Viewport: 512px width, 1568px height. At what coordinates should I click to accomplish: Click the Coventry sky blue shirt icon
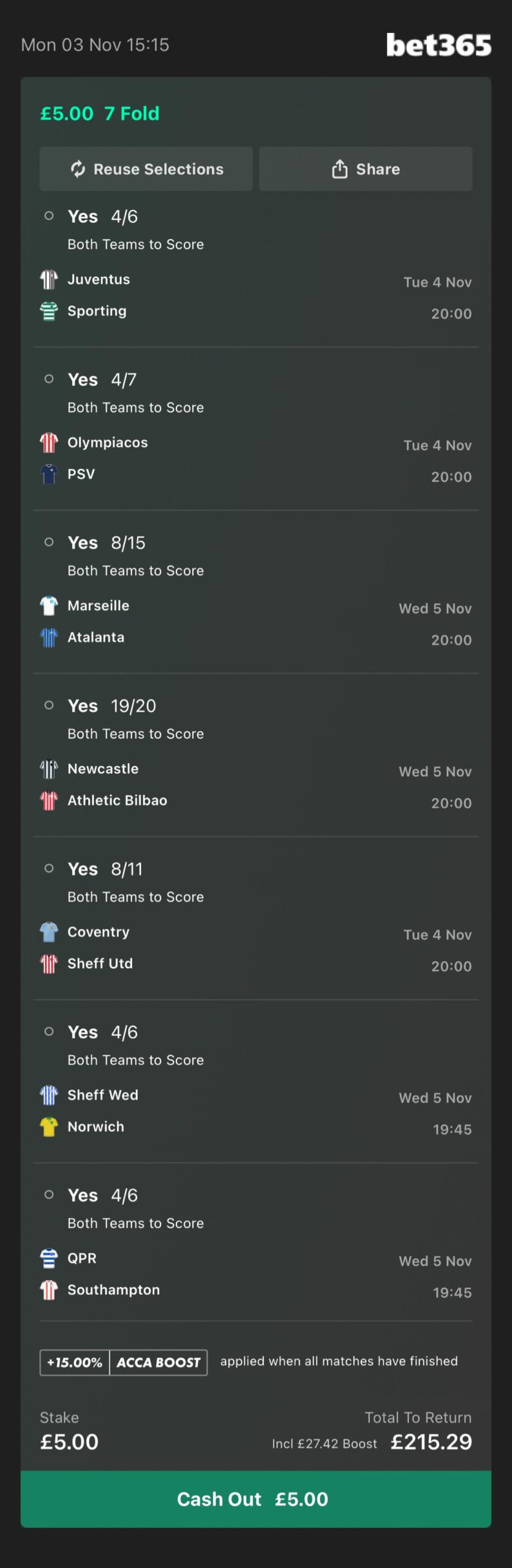[49, 932]
